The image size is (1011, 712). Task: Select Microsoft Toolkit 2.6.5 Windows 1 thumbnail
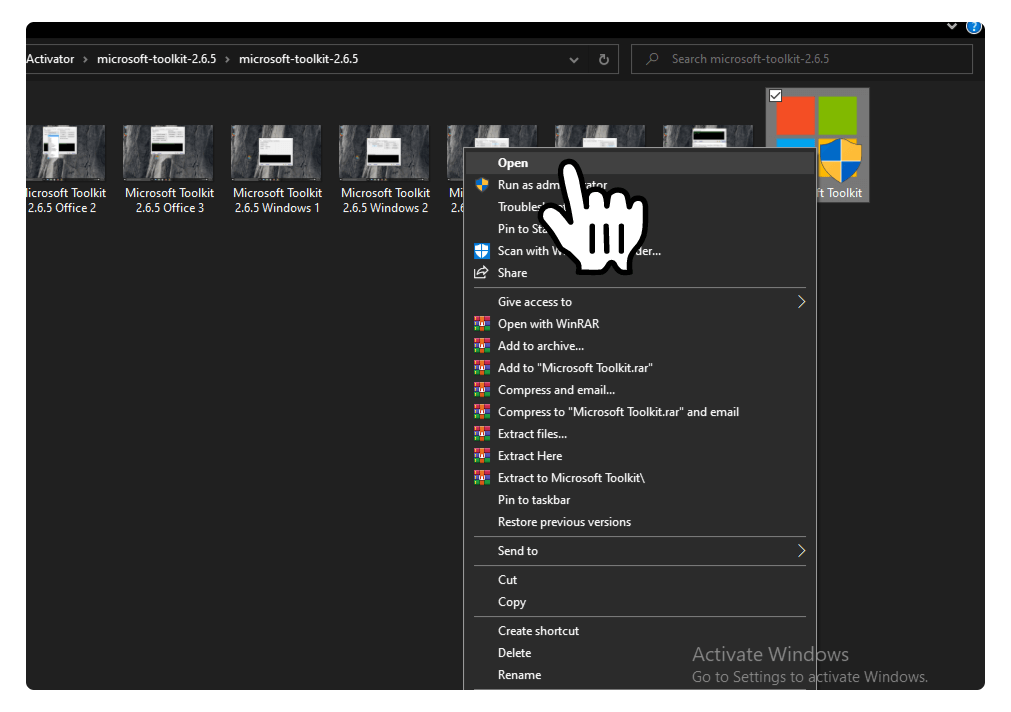click(x=276, y=152)
